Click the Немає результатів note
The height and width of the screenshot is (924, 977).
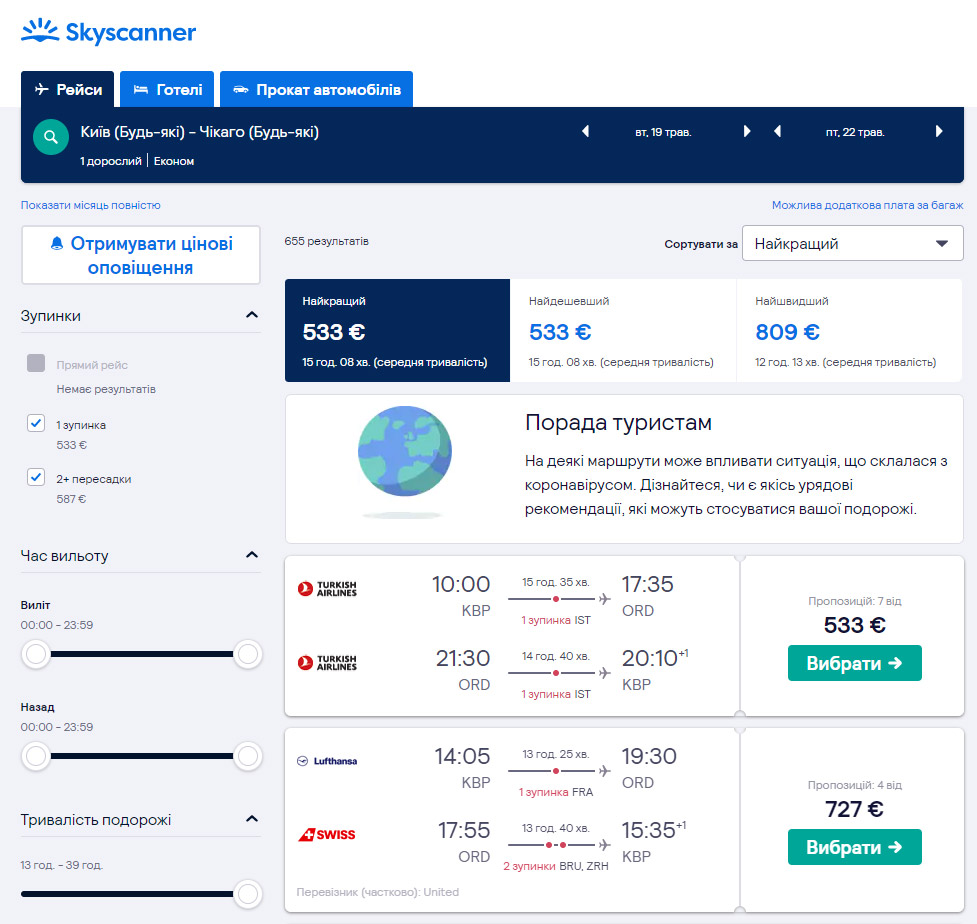[x=106, y=389]
